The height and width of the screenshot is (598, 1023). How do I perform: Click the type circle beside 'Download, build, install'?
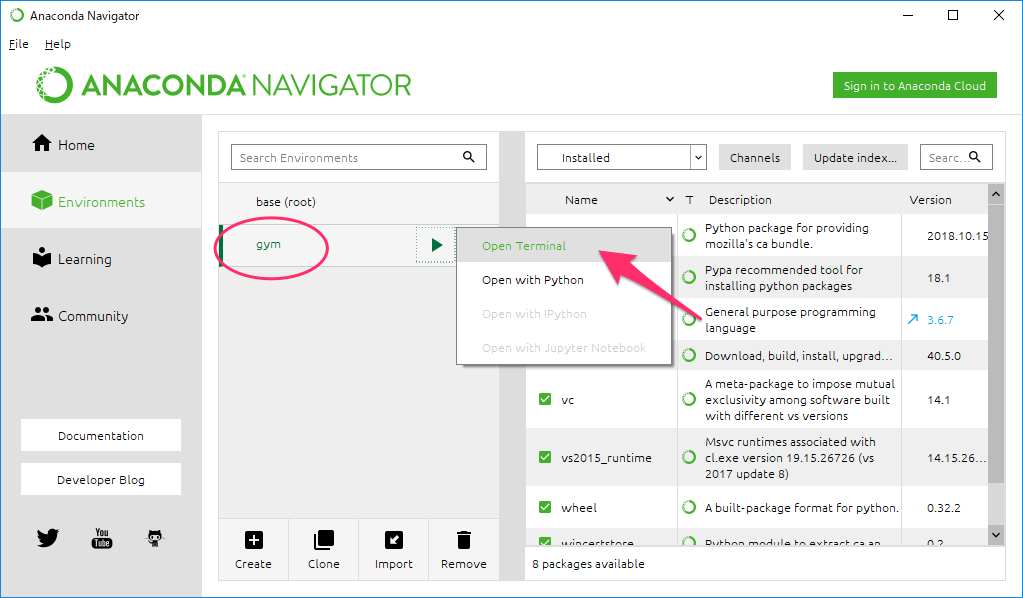(x=689, y=355)
